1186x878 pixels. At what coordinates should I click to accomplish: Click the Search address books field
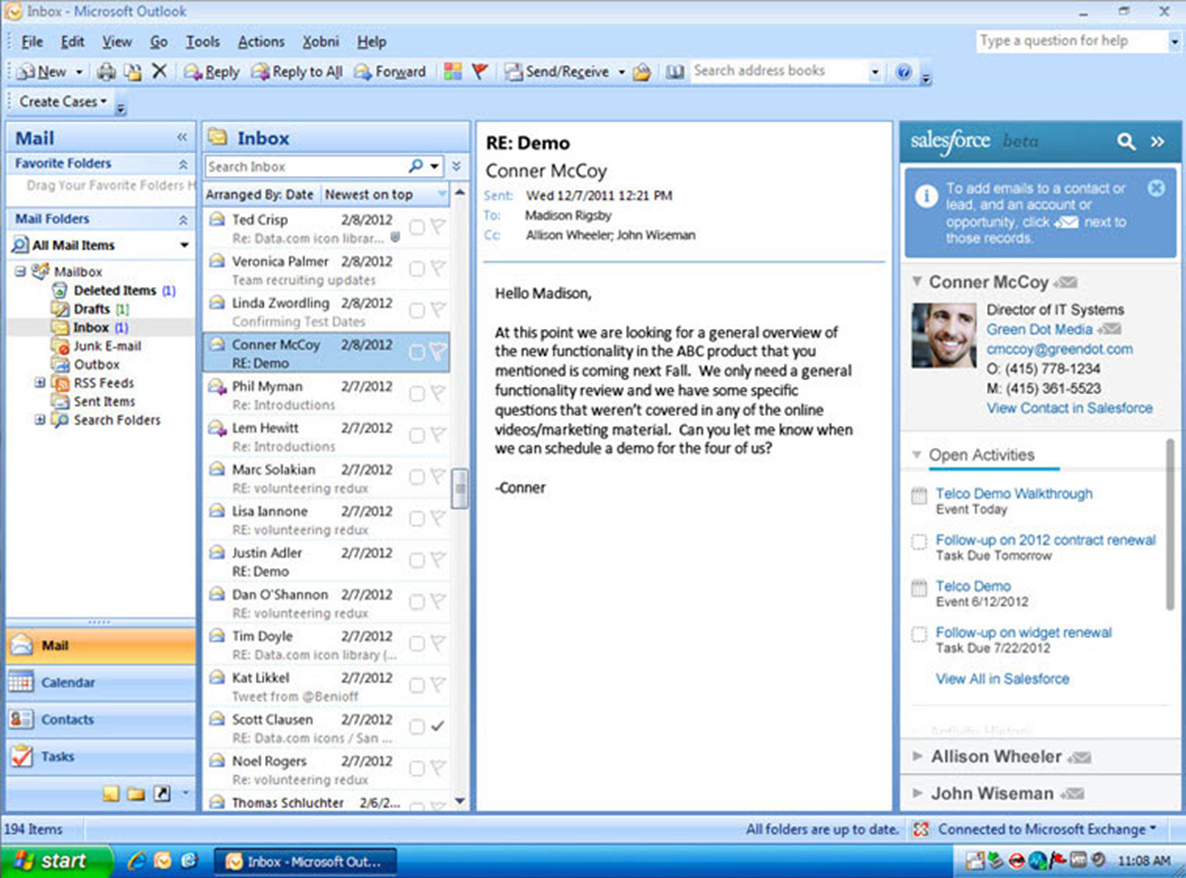[x=778, y=71]
